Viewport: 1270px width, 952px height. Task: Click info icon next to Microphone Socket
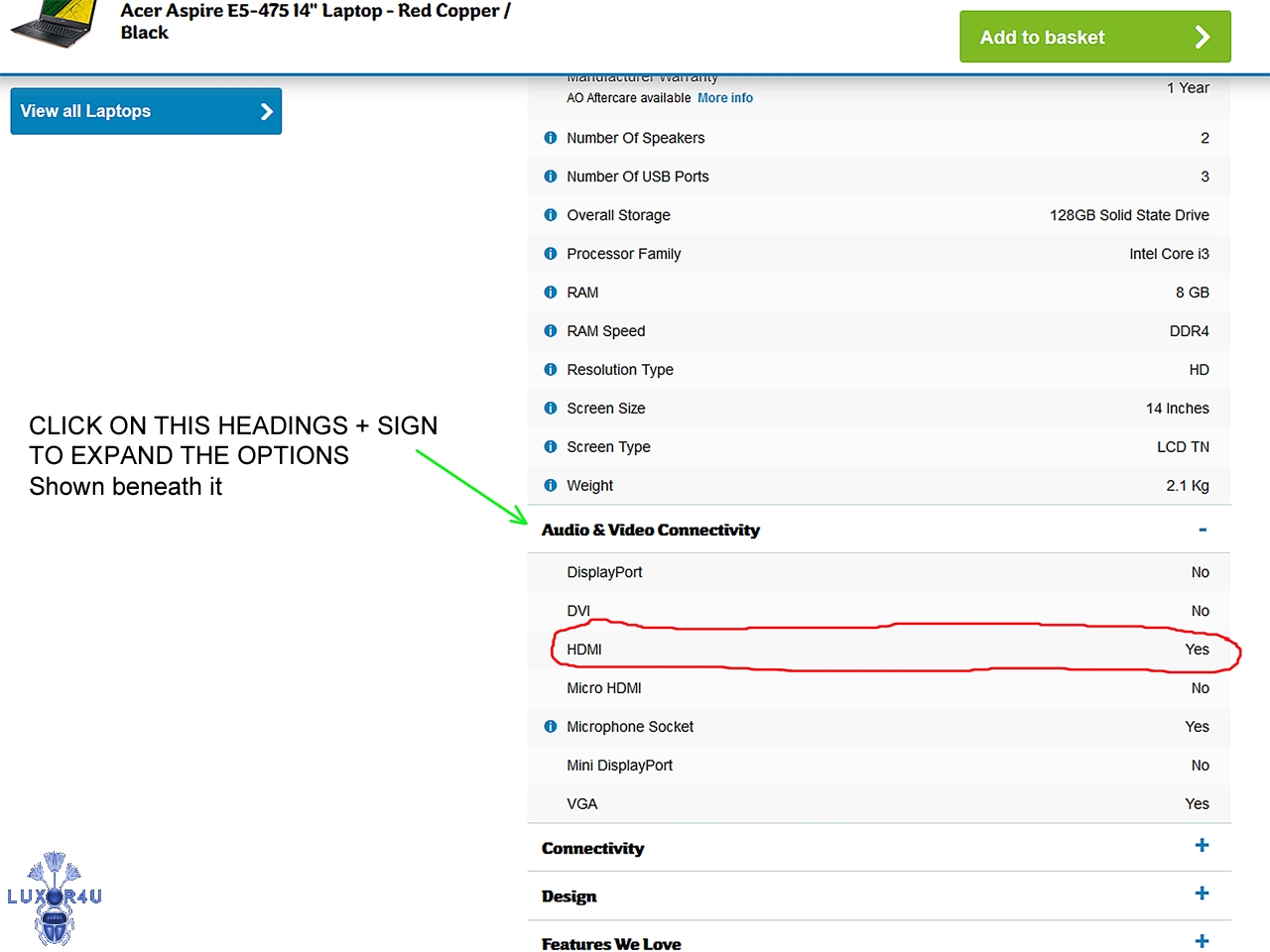click(x=551, y=727)
